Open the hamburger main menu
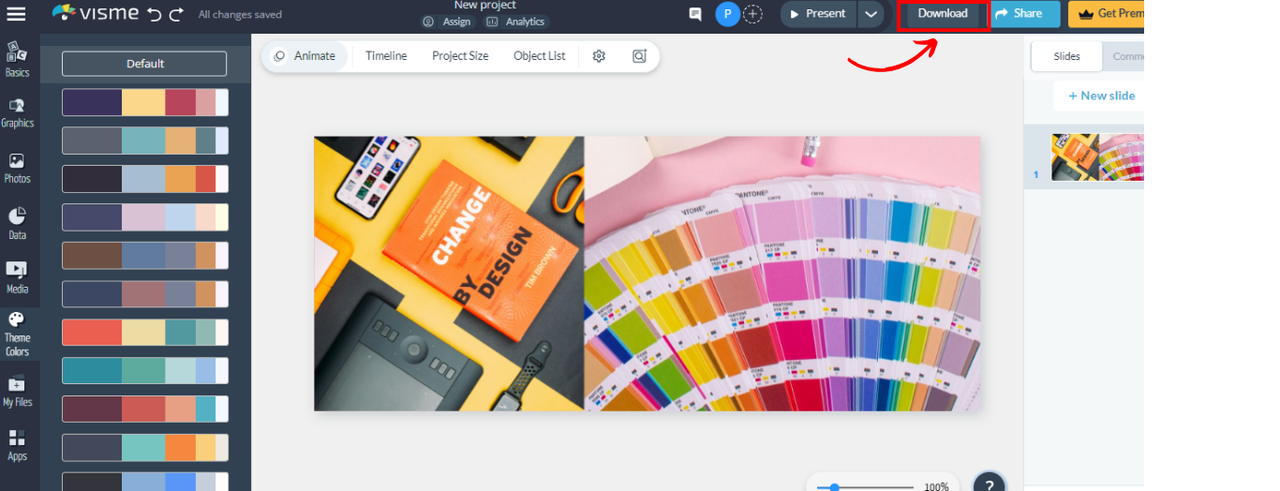This screenshot has width=1280, height=491. pos(16,14)
